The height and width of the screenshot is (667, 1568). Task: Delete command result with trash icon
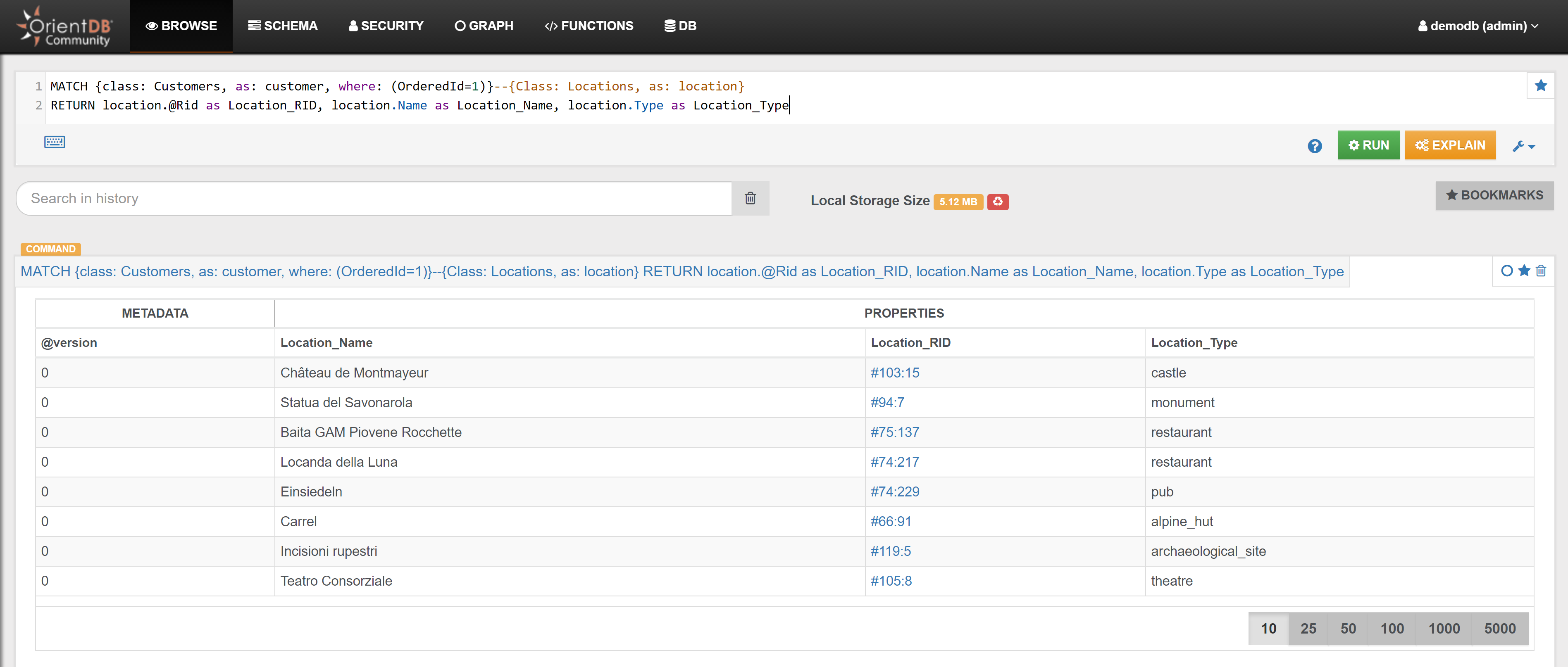pyautogui.click(x=1541, y=271)
